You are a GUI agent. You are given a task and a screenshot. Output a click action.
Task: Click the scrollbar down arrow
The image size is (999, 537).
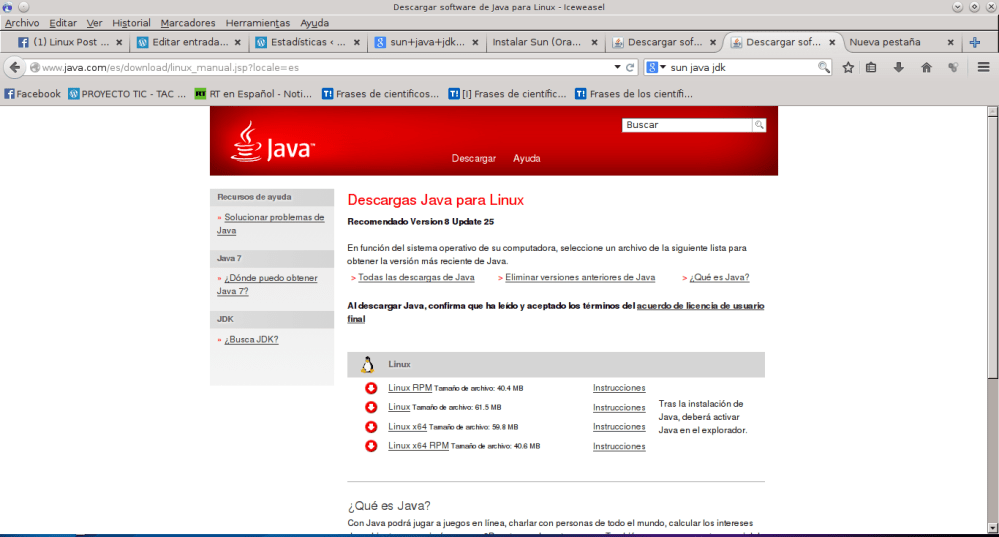993,527
